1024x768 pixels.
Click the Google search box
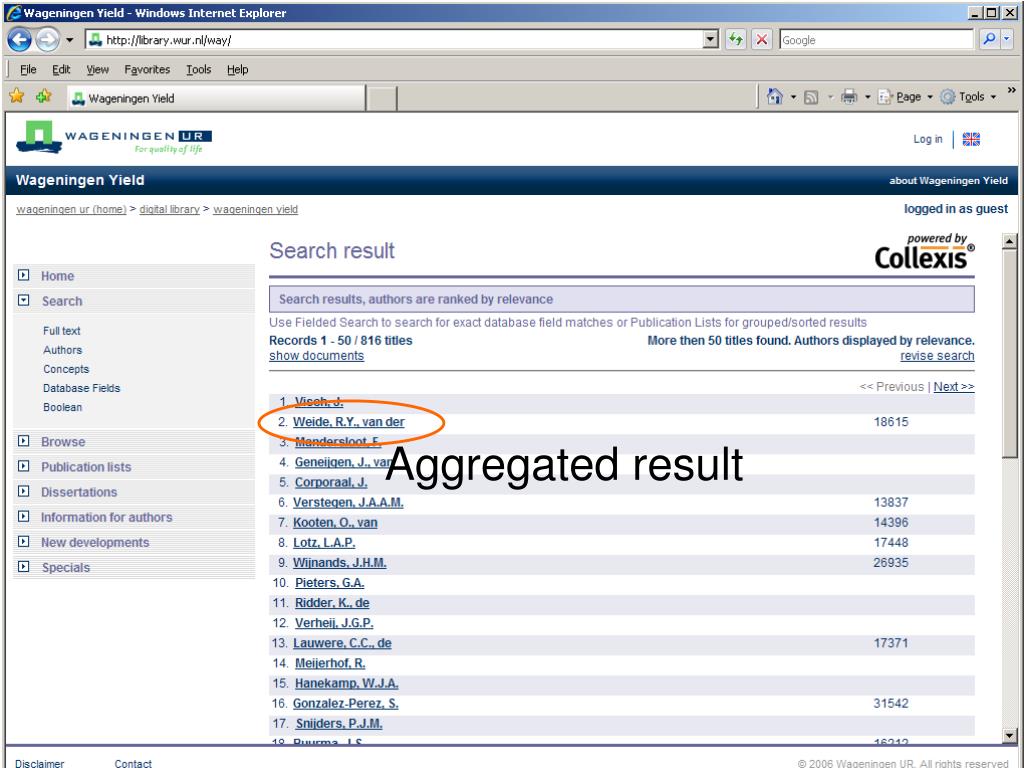pos(876,40)
